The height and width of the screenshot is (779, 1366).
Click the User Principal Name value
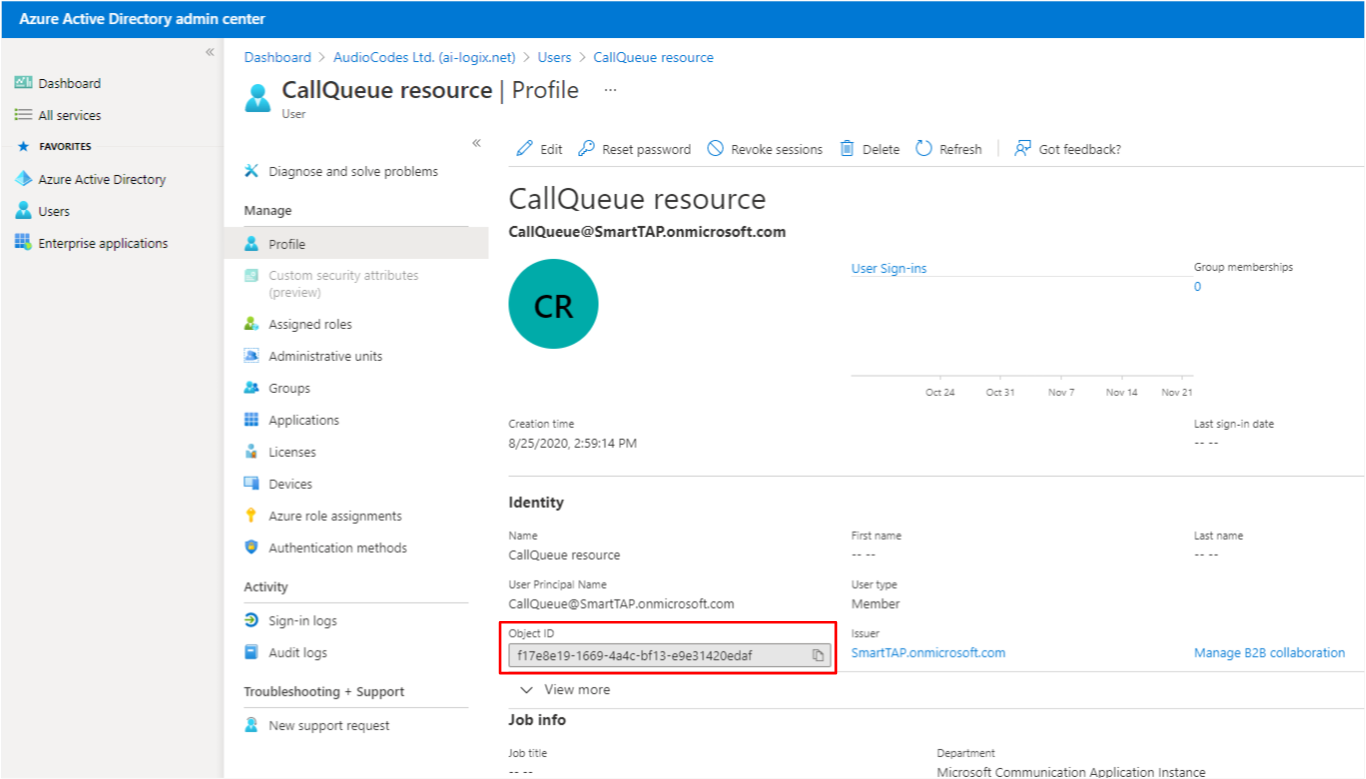coord(621,604)
